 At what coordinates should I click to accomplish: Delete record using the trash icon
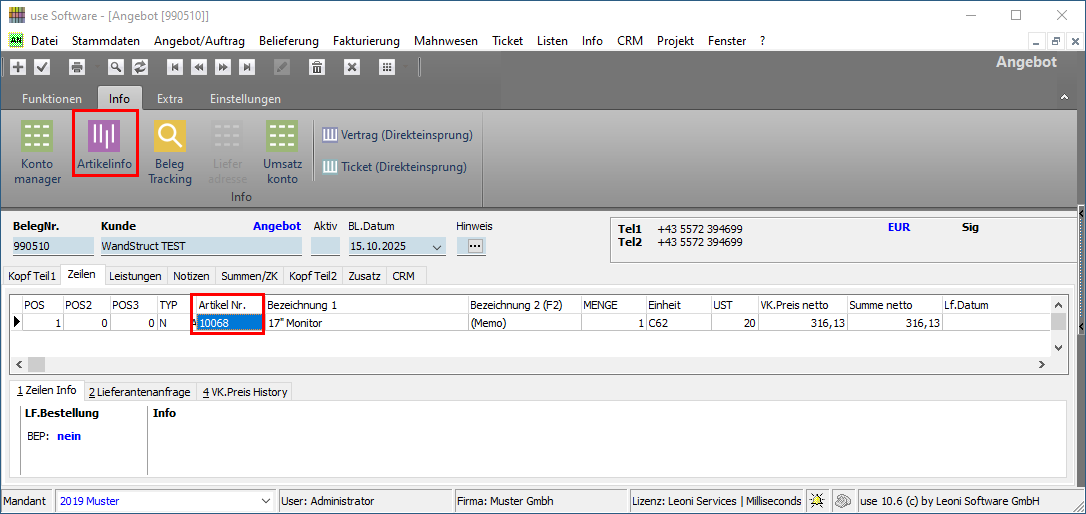(317, 67)
